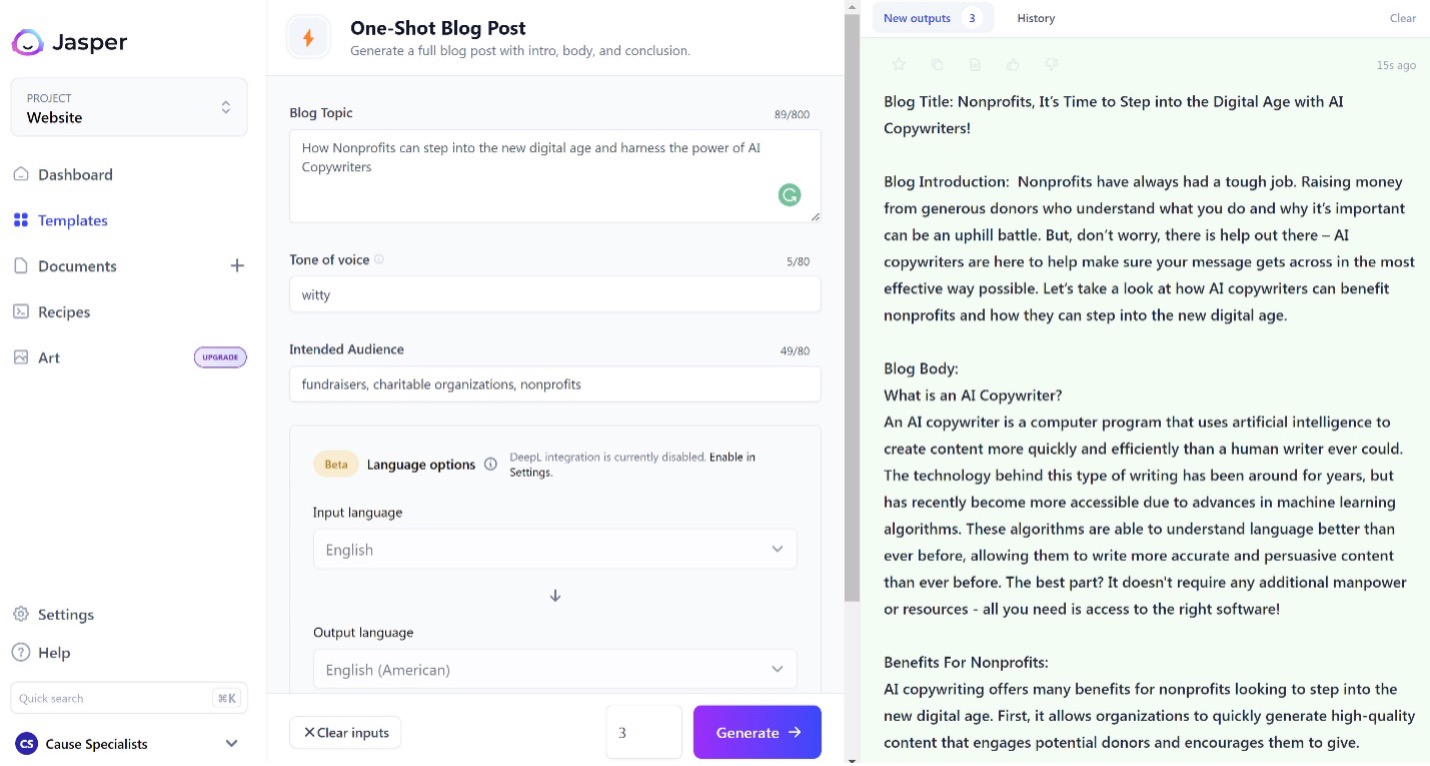Expand the Project Website selector
This screenshot has width=1430, height=766.
(x=129, y=107)
